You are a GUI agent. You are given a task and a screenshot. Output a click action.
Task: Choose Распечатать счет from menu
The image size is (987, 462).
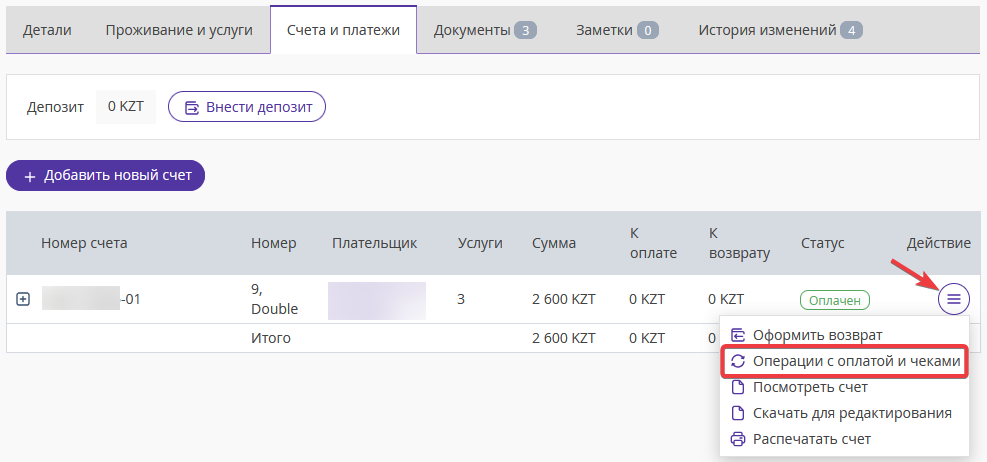(811, 439)
